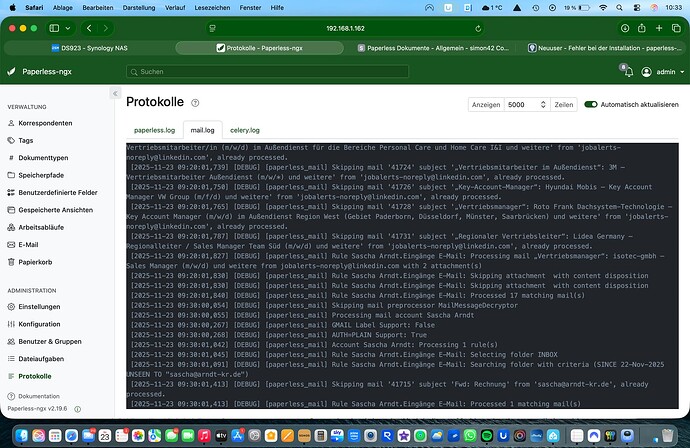Open the Ablage menu
The height and width of the screenshot is (448, 690).
pyautogui.click(x=62, y=7)
